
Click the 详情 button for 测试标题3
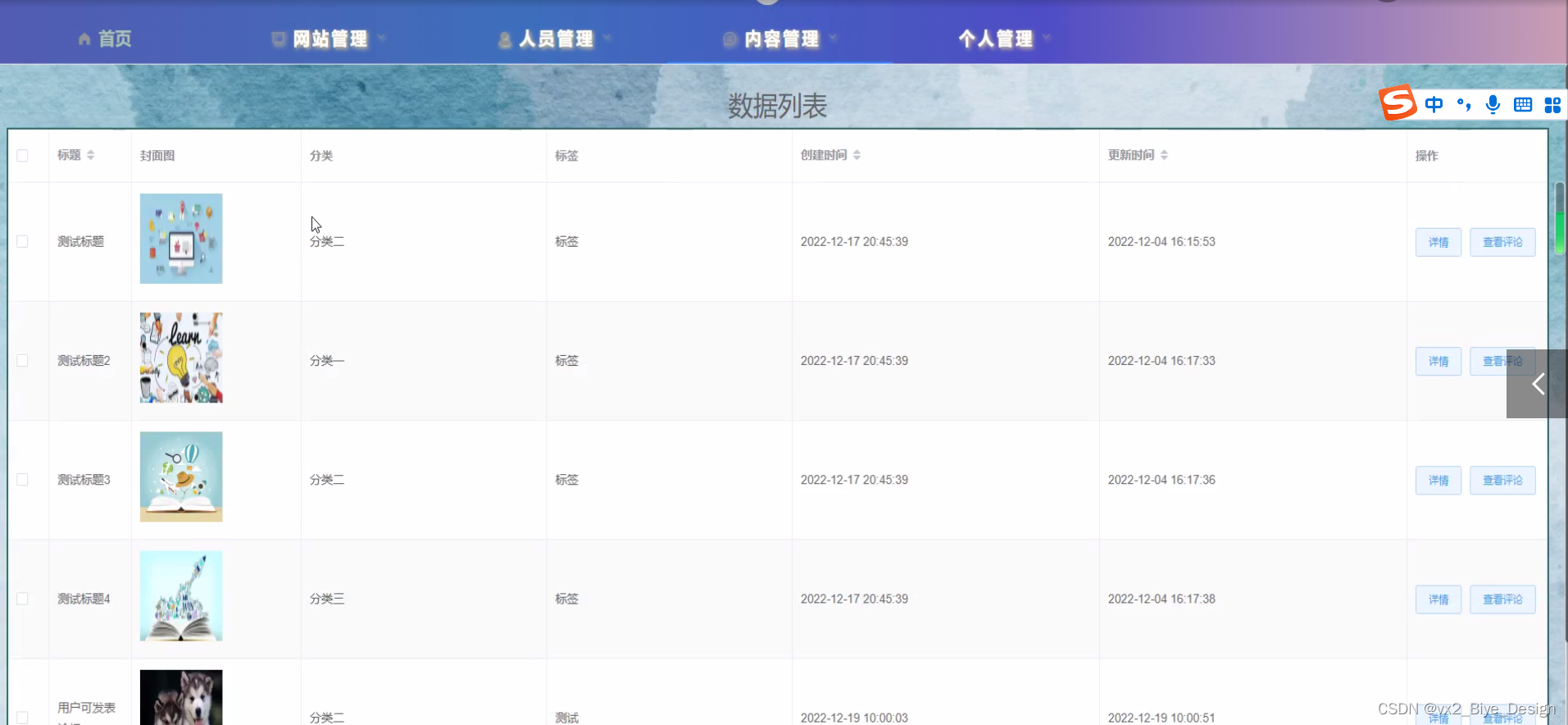point(1438,480)
